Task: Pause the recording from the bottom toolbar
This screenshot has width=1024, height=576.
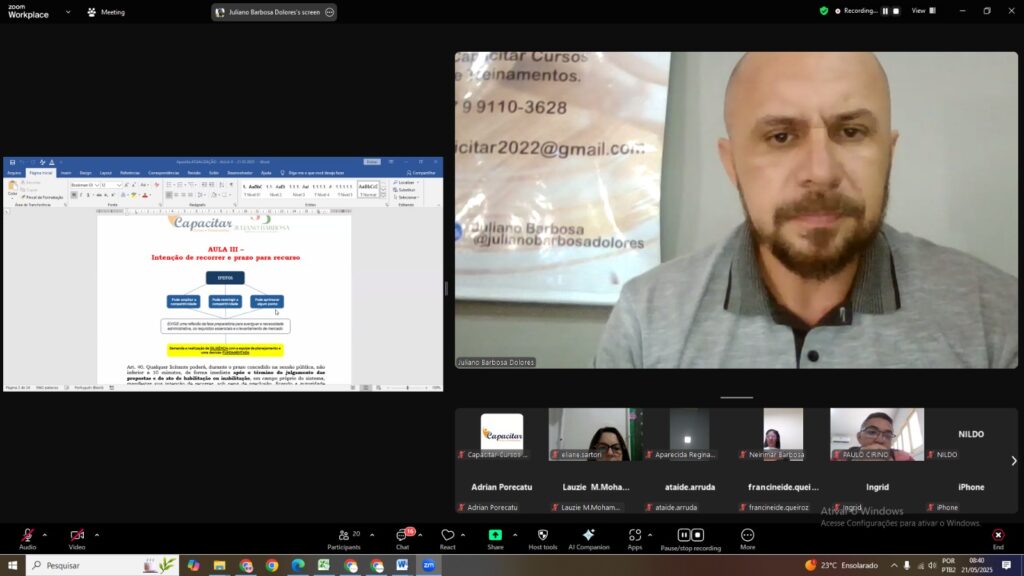Action: (683, 535)
